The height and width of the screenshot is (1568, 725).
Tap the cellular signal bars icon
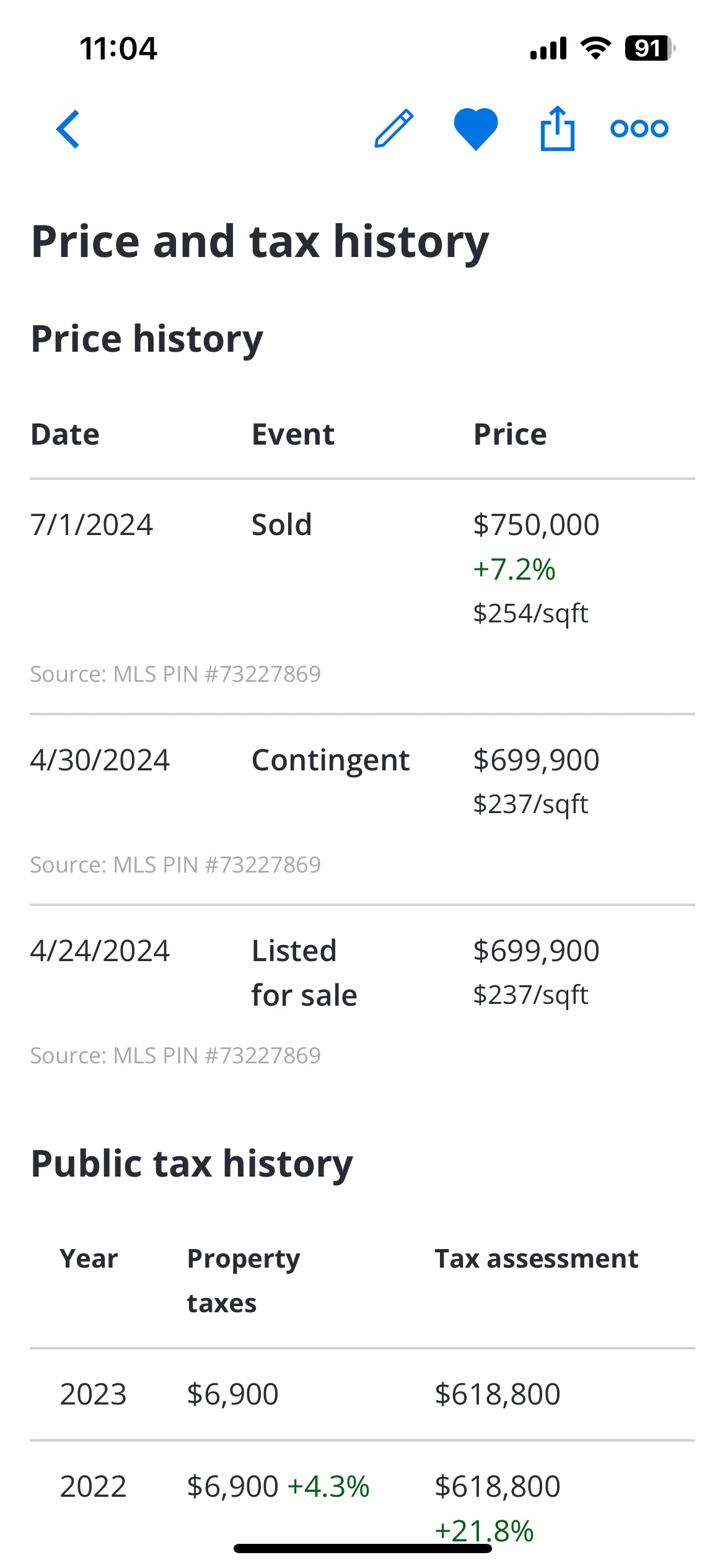(548, 48)
